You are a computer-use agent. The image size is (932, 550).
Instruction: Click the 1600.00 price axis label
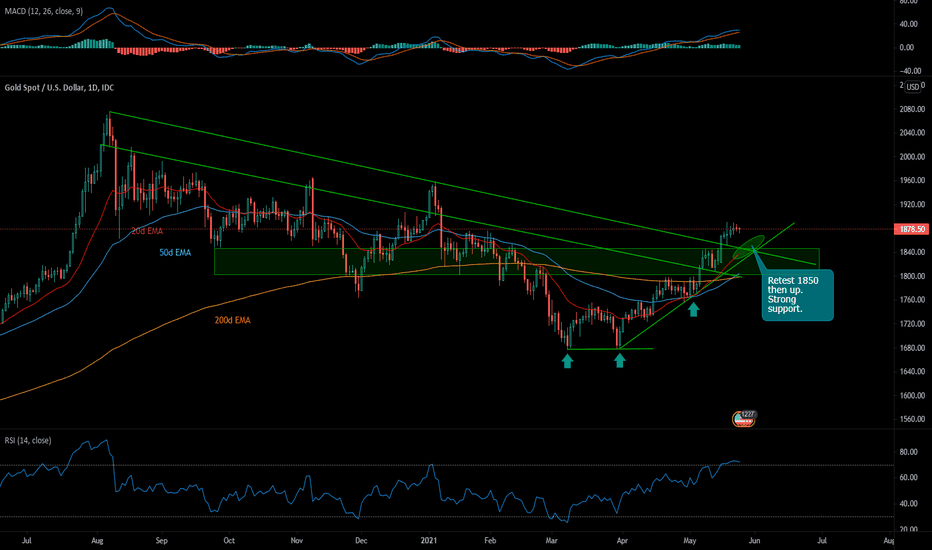[x=912, y=395]
